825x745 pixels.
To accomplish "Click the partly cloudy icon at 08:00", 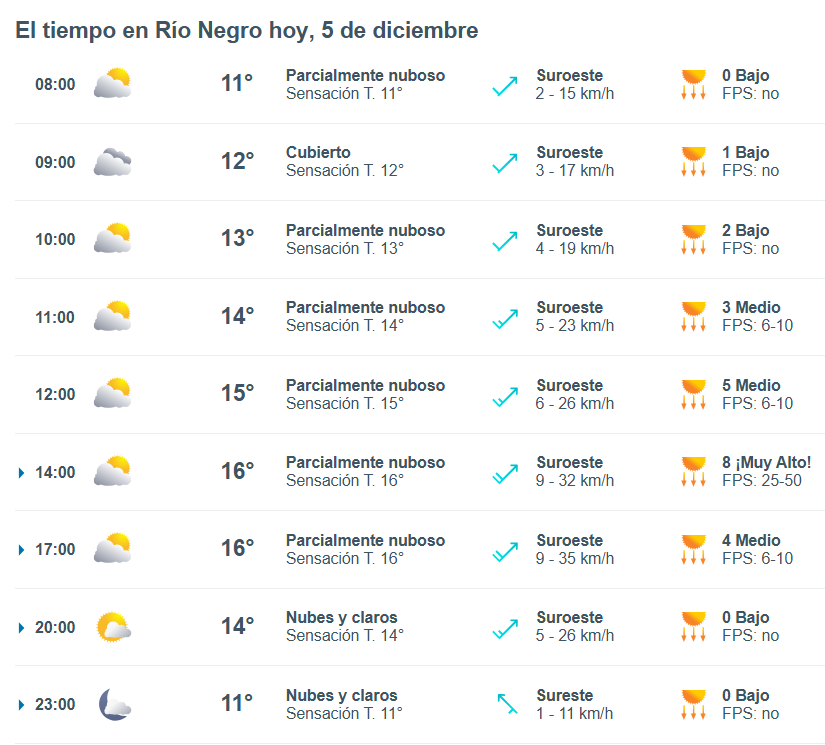I will coord(112,83).
